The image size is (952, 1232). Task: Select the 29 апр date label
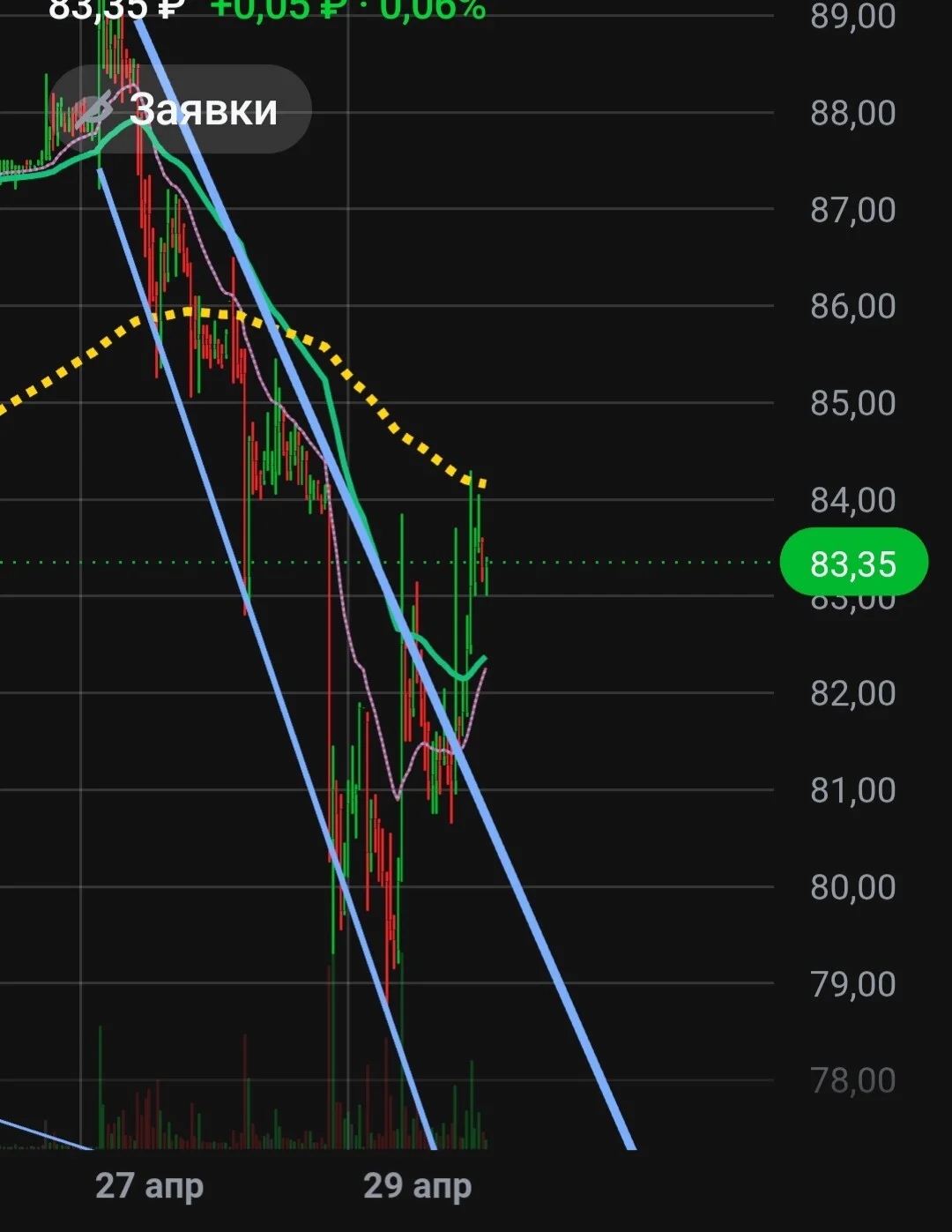pos(417,1186)
